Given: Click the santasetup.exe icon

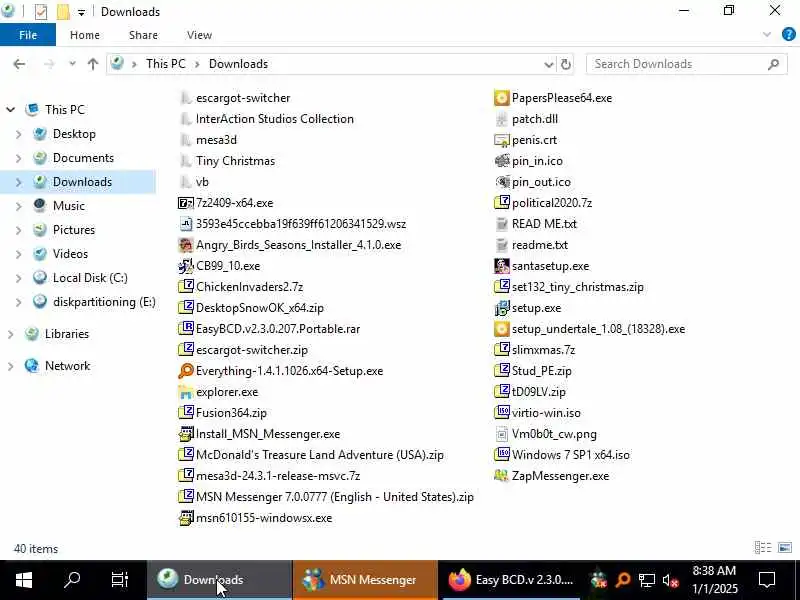Looking at the screenshot, I should point(502,266).
